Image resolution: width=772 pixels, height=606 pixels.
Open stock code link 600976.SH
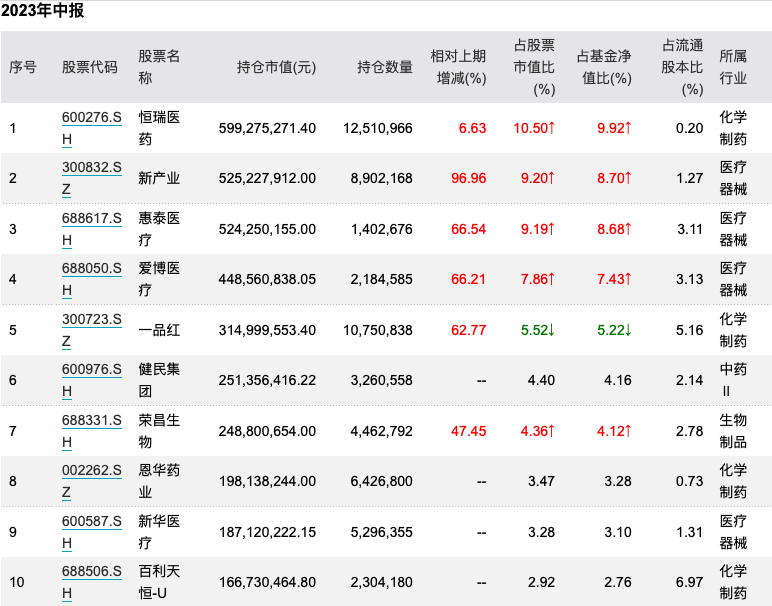click(92, 380)
